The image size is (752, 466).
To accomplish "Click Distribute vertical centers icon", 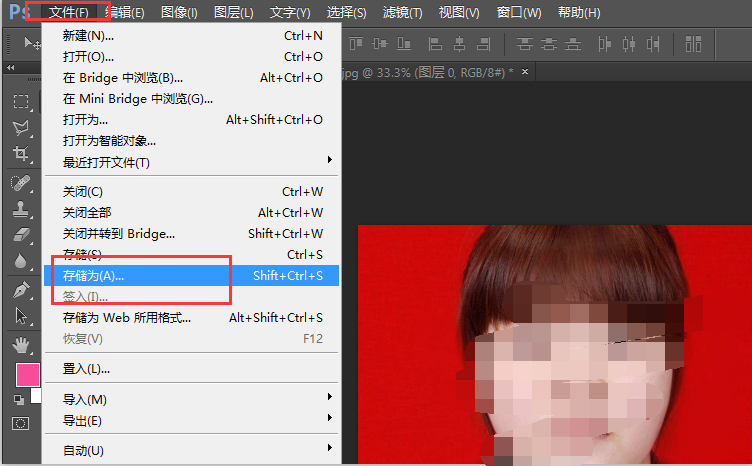I will tap(549, 44).
